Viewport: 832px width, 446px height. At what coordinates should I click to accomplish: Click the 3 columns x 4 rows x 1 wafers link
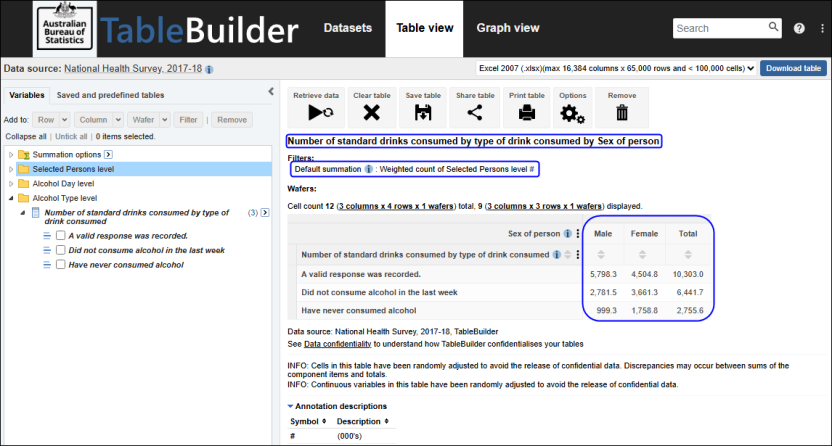click(x=396, y=206)
